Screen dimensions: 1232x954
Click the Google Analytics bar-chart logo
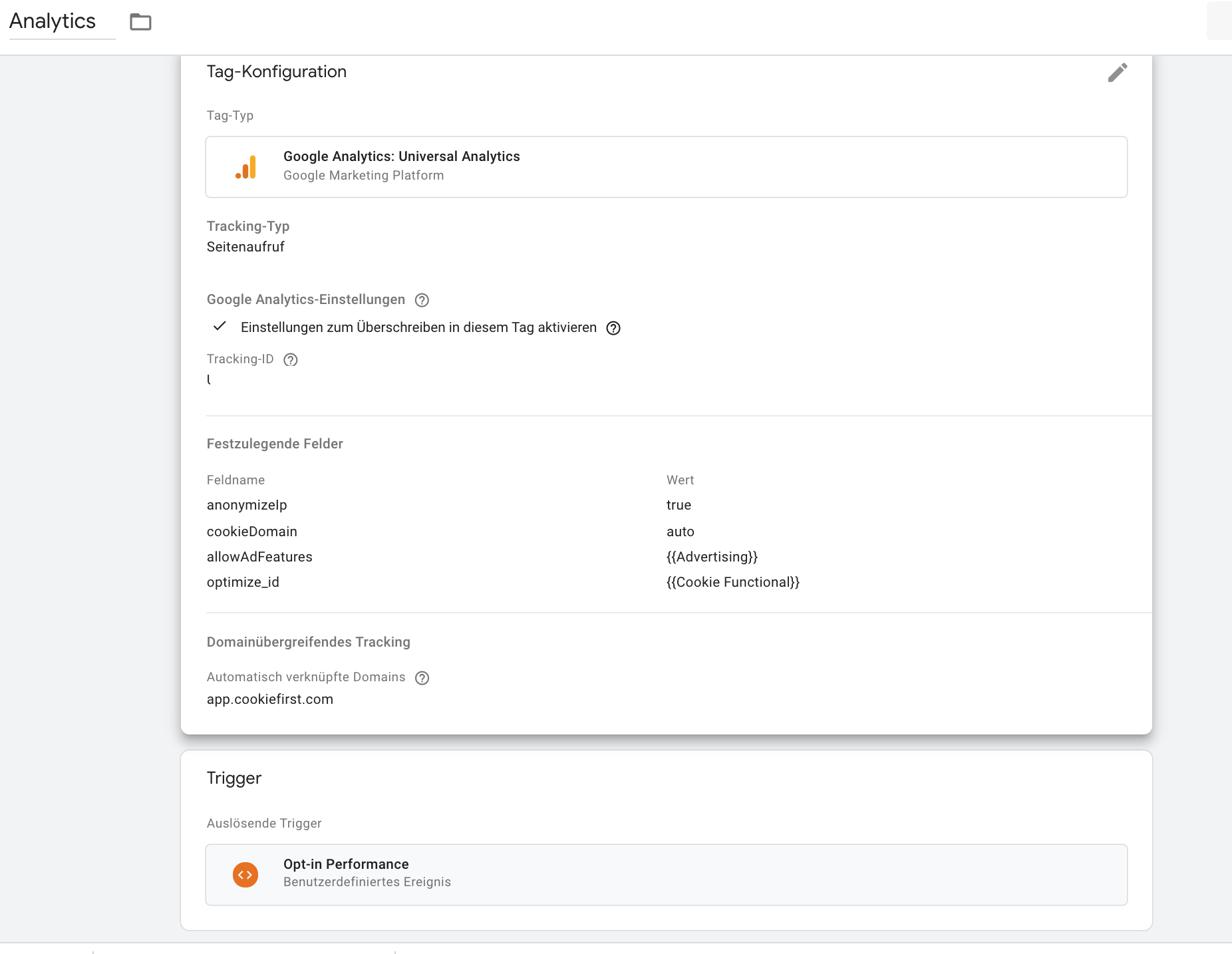(x=245, y=167)
